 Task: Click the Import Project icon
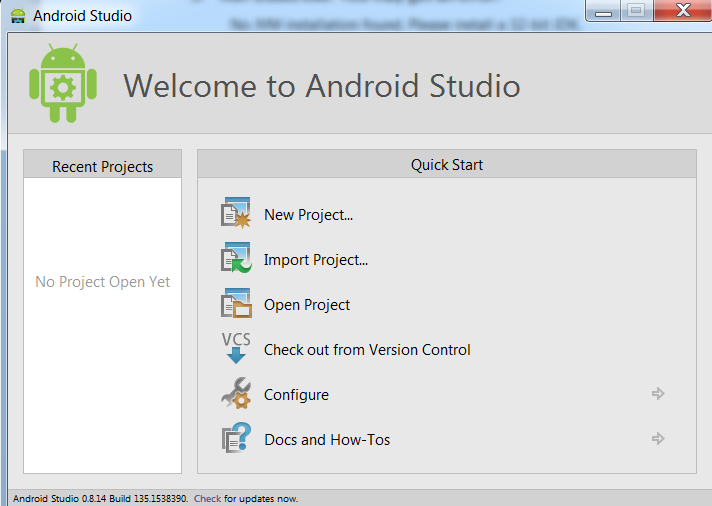[235, 259]
